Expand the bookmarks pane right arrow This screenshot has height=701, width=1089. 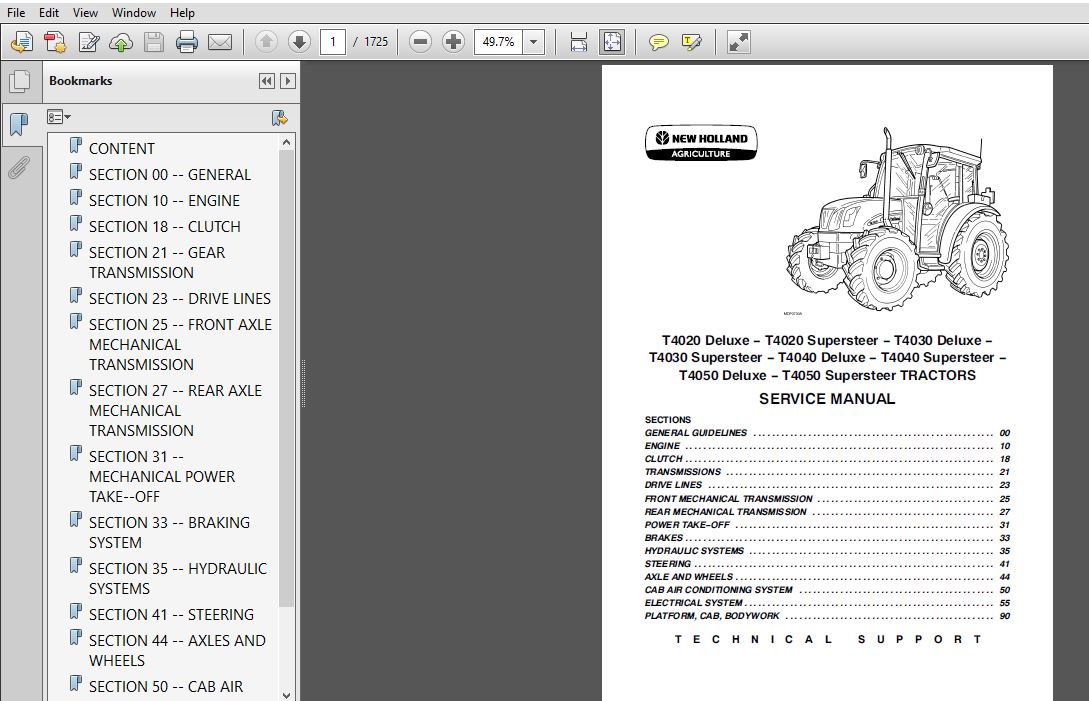[x=288, y=81]
